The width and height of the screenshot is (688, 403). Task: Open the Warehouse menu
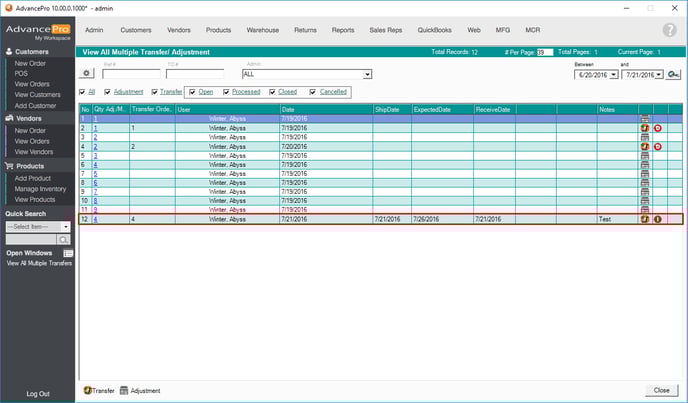point(263,31)
